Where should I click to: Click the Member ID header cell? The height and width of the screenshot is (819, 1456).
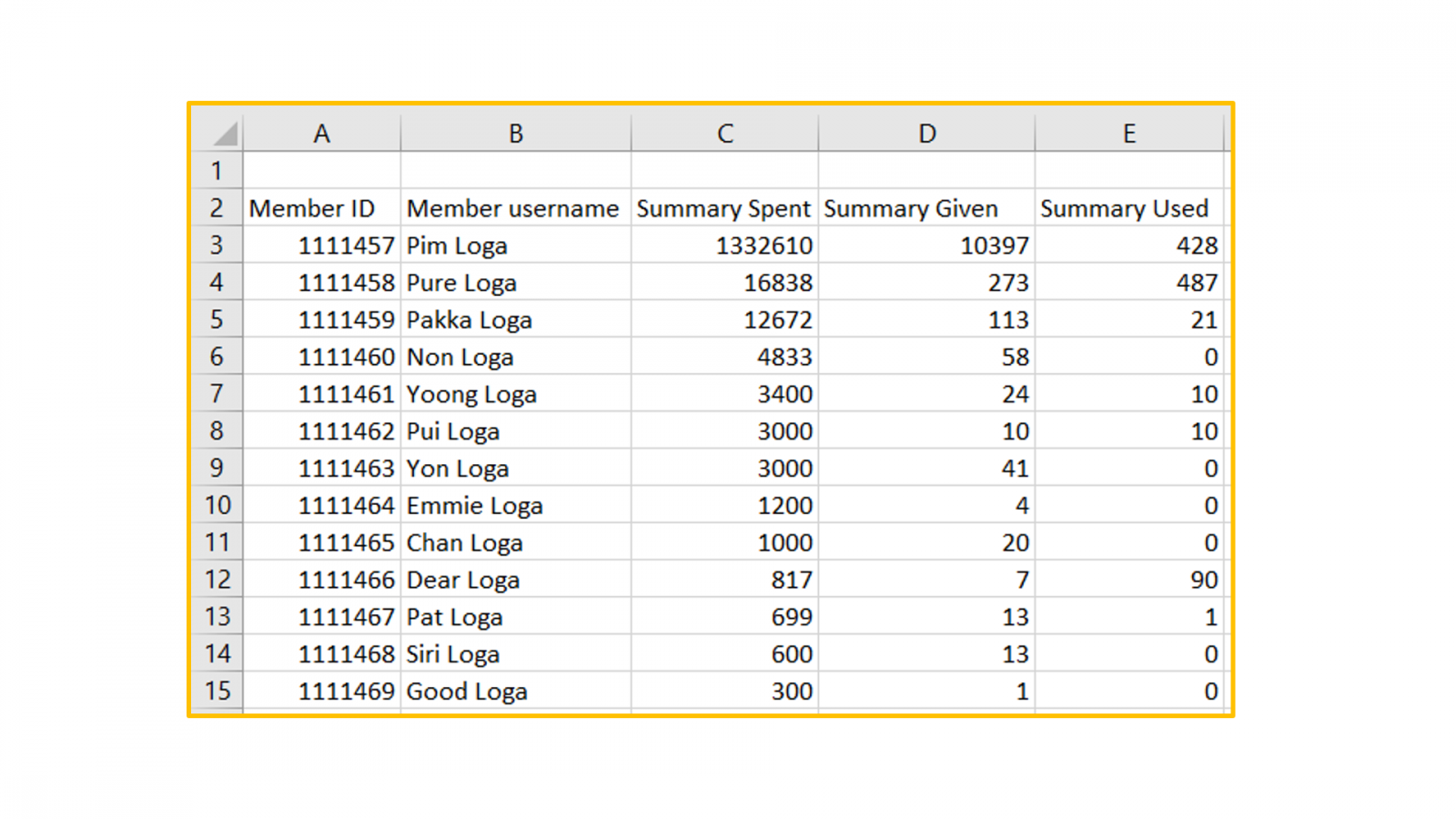pos(321,208)
